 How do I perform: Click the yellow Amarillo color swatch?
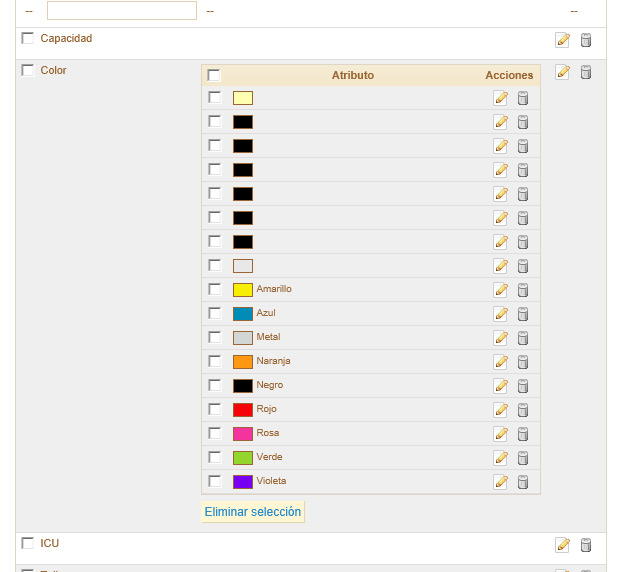(x=243, y=290)
